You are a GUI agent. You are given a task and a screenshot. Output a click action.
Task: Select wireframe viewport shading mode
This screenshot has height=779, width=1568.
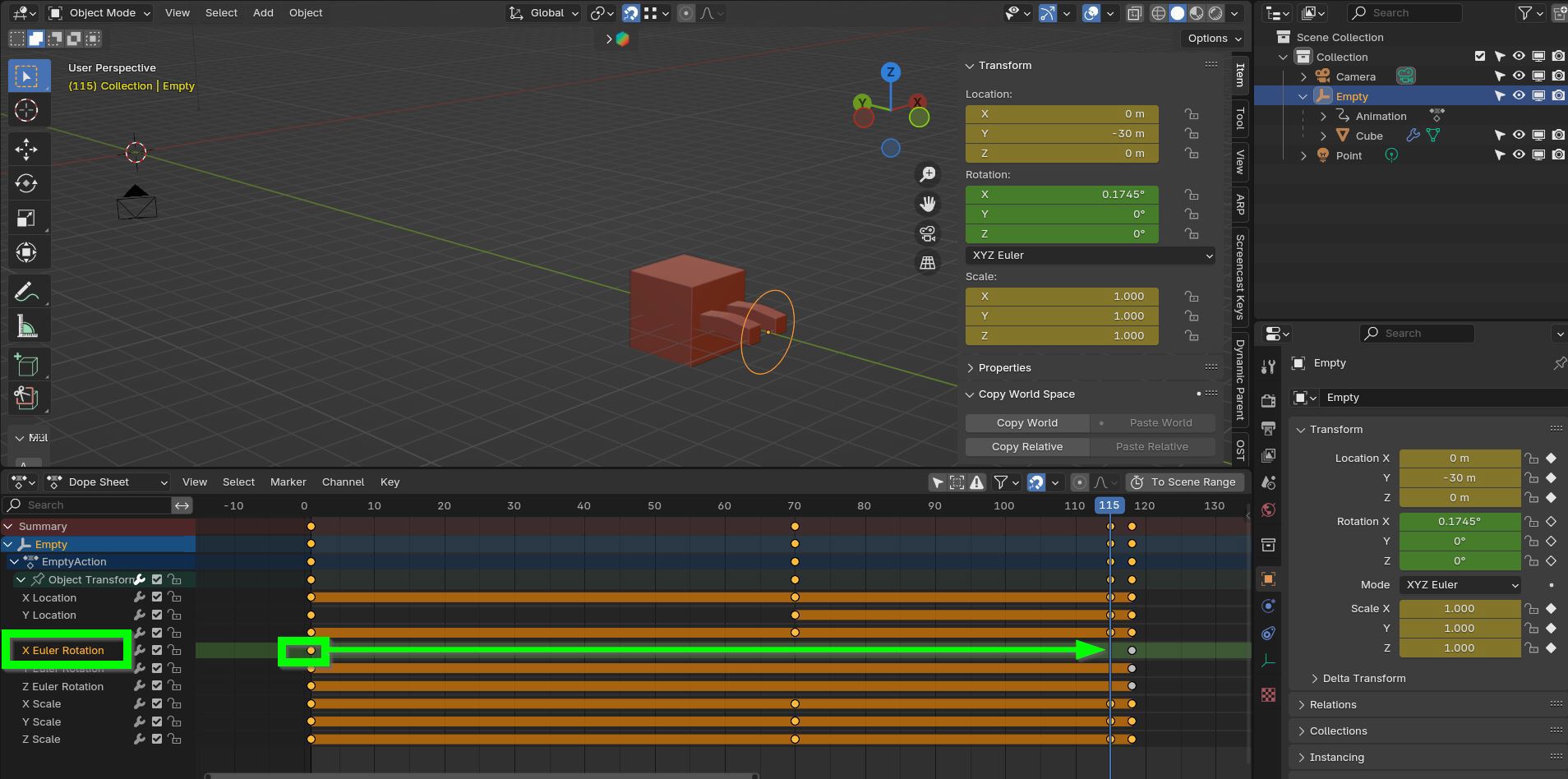1159,13
